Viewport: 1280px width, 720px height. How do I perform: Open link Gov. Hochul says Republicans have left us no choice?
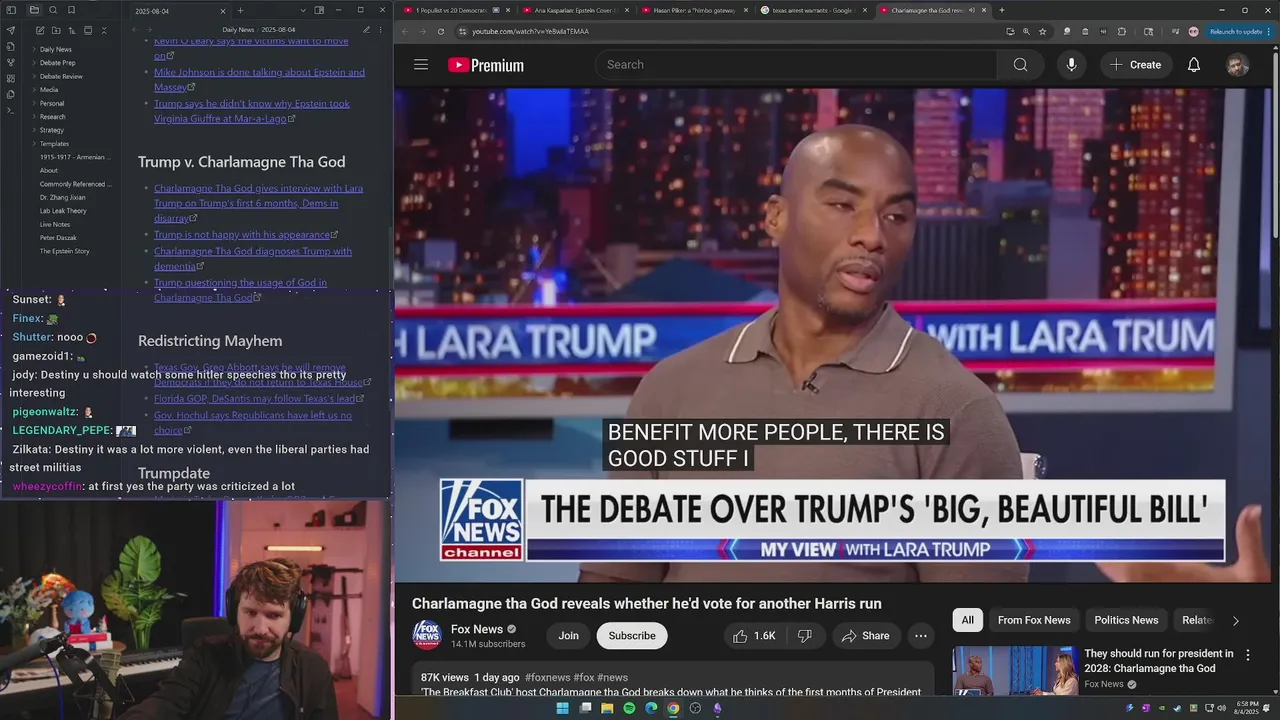pos(253,422)
